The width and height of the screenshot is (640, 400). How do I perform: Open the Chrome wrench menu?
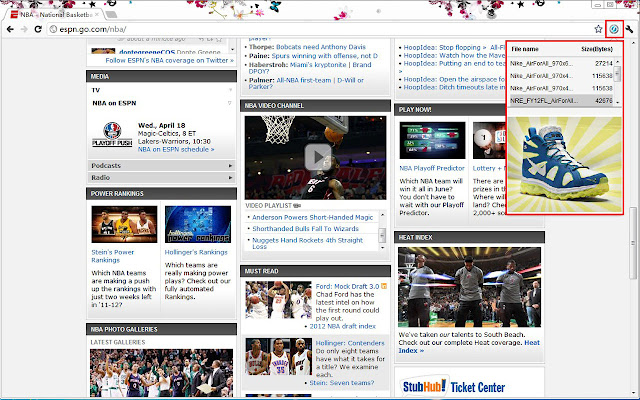click(629, 29)
